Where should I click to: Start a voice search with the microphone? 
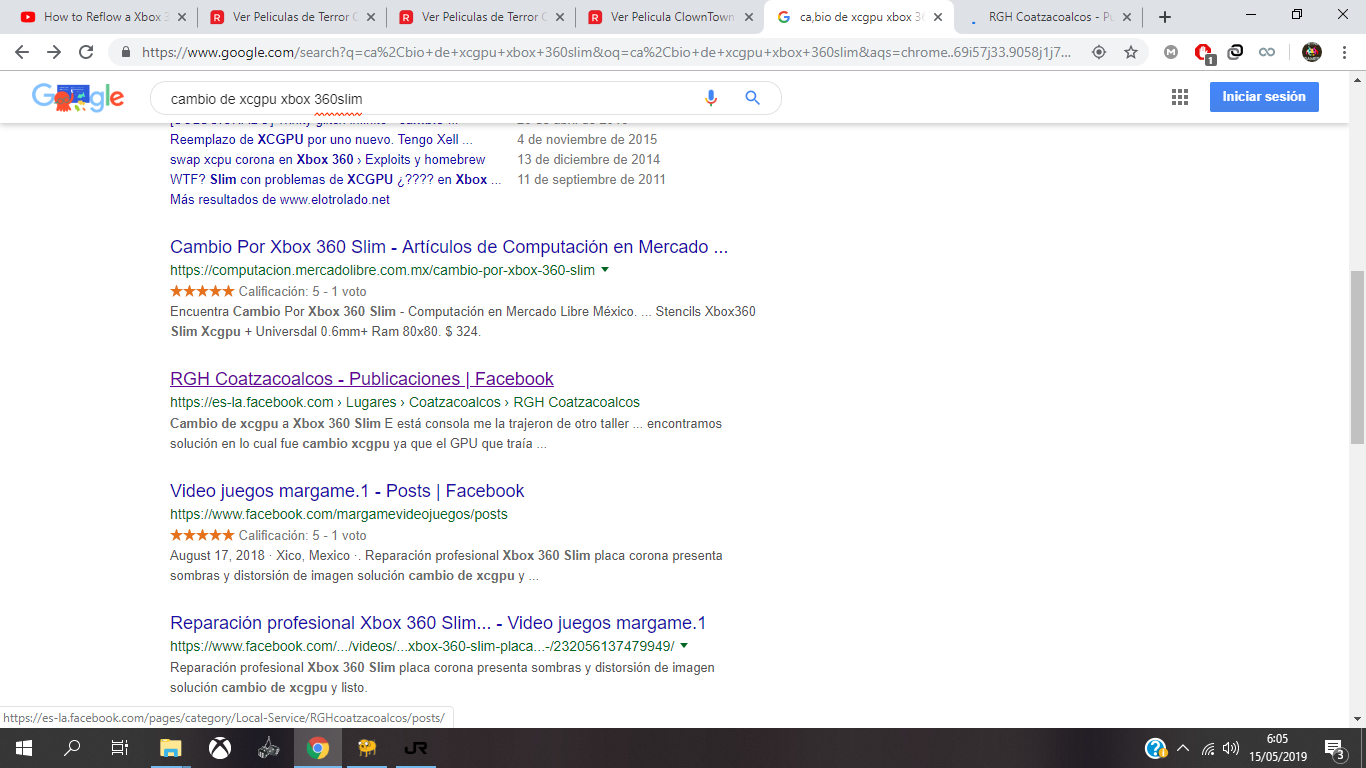[x=711, y=98]
